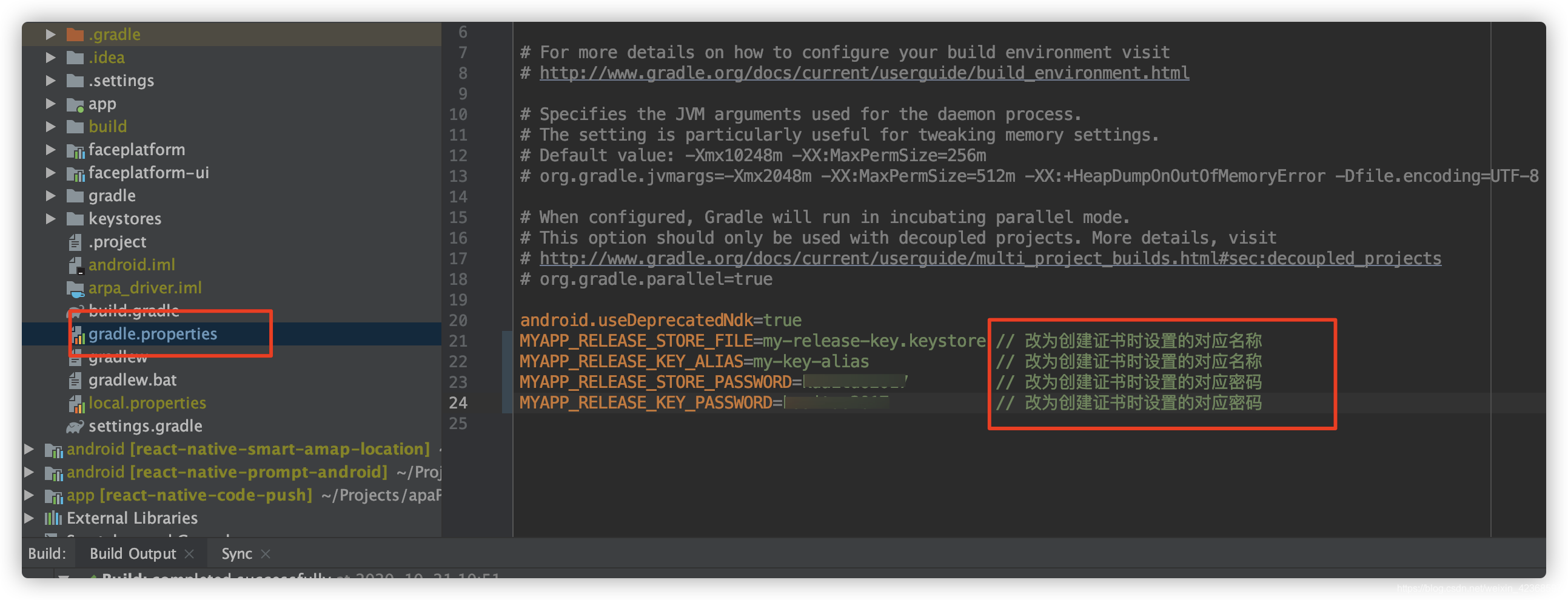Open the build_environment.html gradle link
Image resolution: width=1568 pixels, height=600 pixels.
click(x=864, y=73)
